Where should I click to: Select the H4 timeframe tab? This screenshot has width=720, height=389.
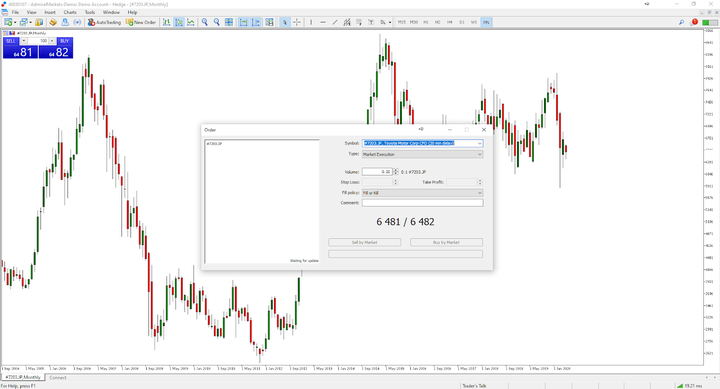450,22
